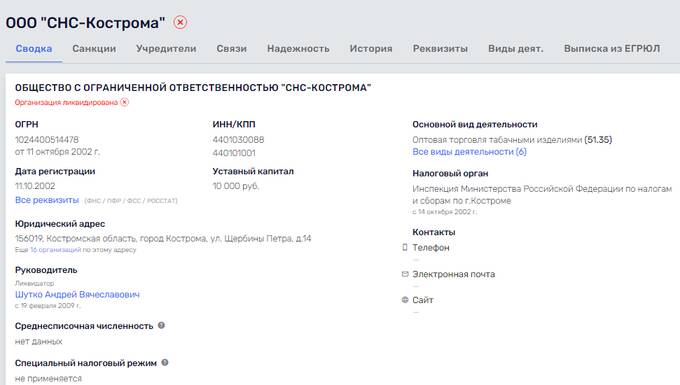The image size is (680, 385).
Task: Select the Сводка tab
Action: tap(34, 49)
